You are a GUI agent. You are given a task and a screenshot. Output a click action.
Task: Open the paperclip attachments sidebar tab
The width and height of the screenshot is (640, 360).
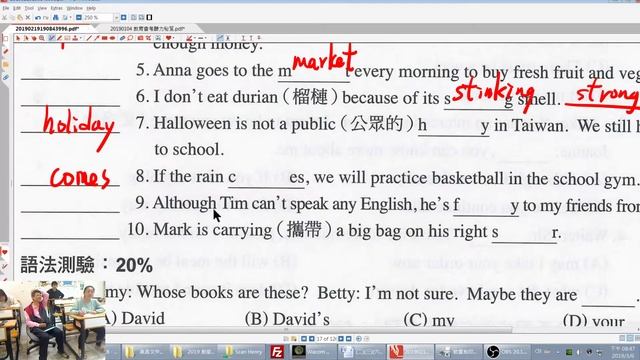[5, 77]
